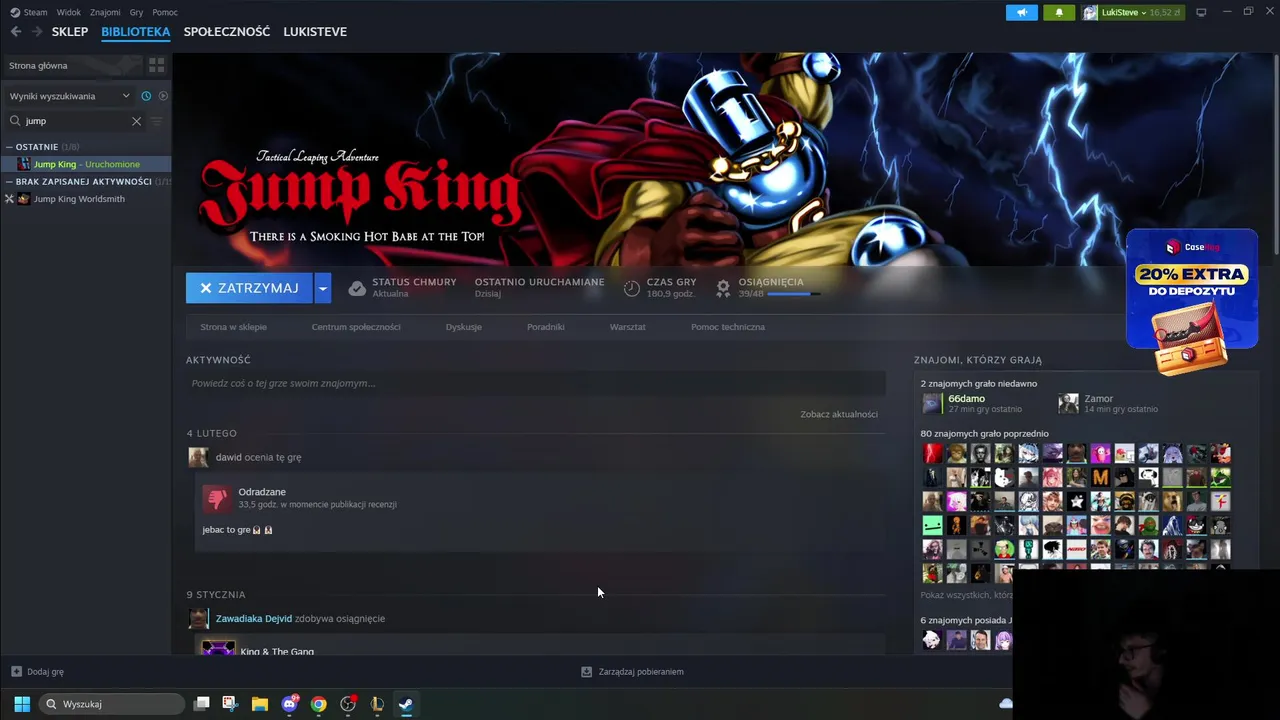Image resolution: width=1280 pixels, height=720 pixels.
Task: Open Steam taskbar icon
Action: click(x=406, y=704)
